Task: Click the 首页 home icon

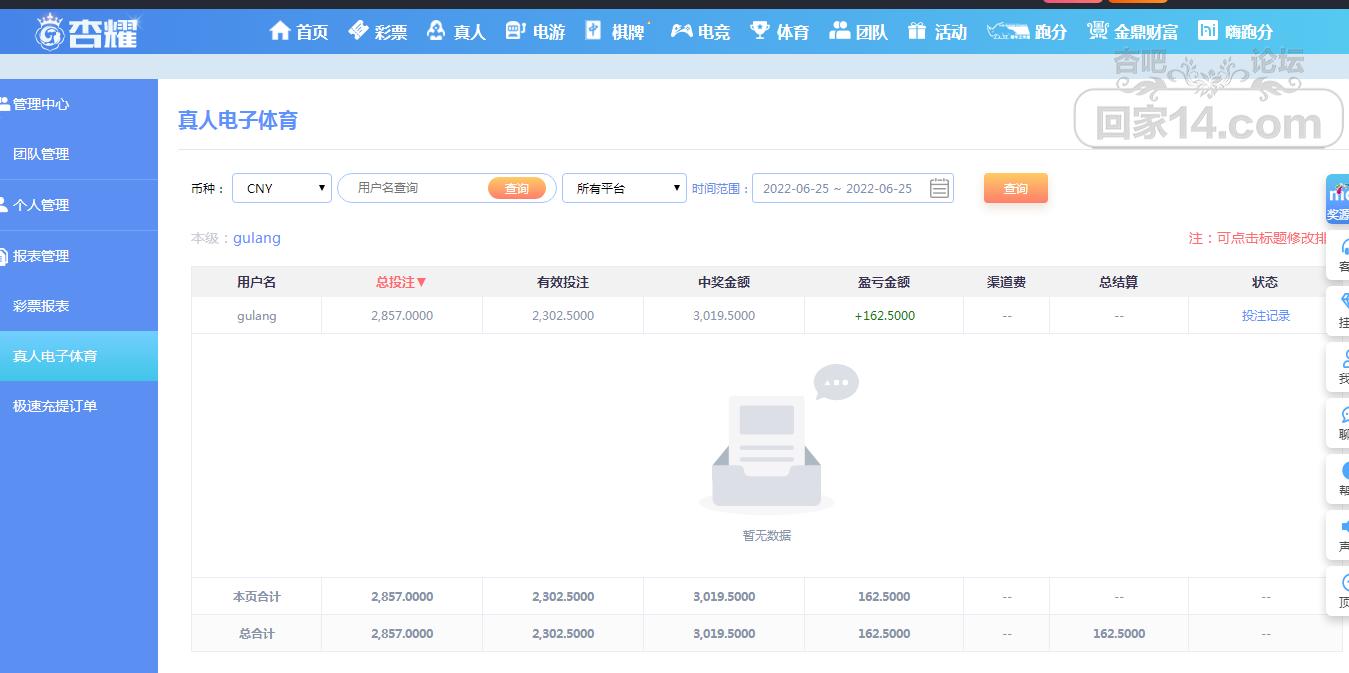Action: [x=280, y=31]
